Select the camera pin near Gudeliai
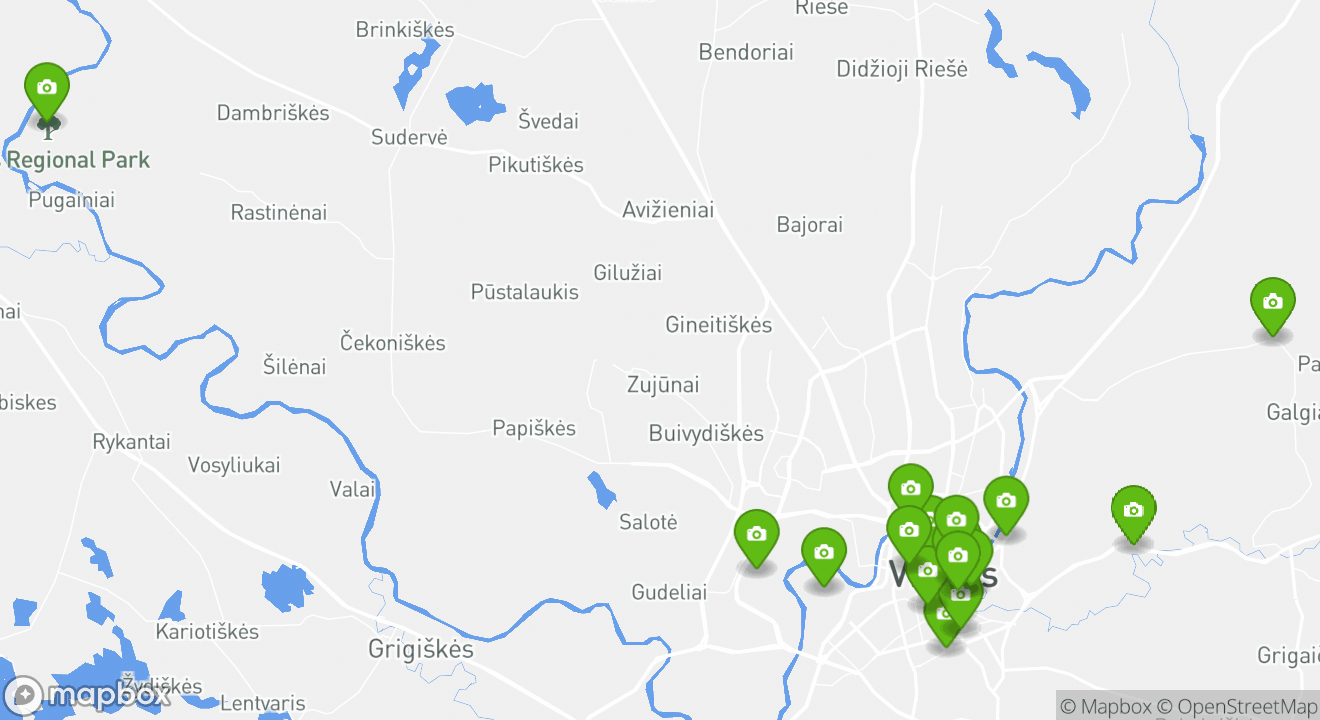1320x720 pixels. [x=756, y=539]
